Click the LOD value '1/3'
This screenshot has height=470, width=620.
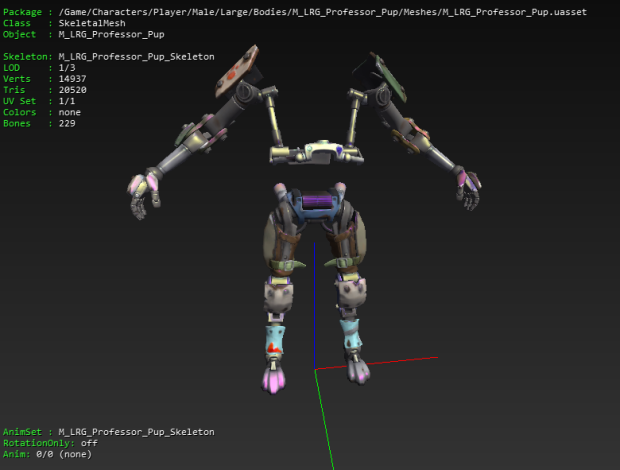(x=67, y=68)
